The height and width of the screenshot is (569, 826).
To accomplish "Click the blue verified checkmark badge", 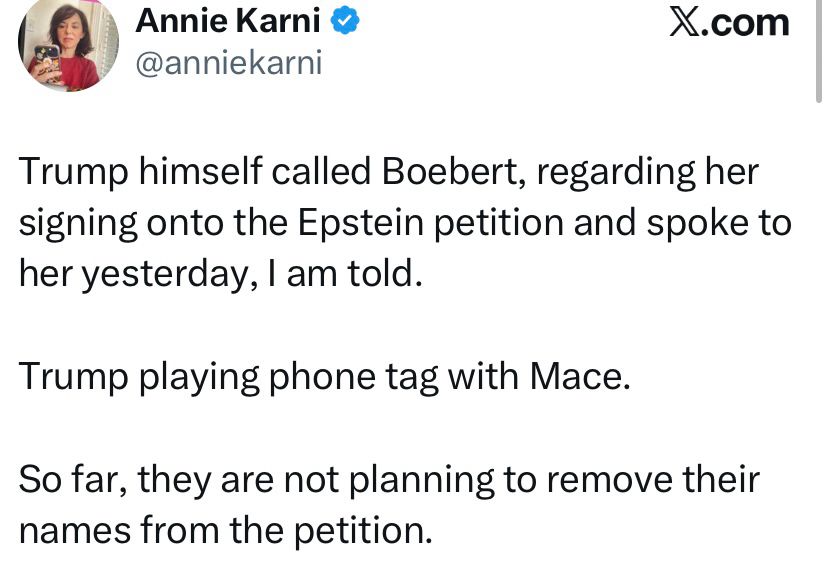I will pos(345,21).
